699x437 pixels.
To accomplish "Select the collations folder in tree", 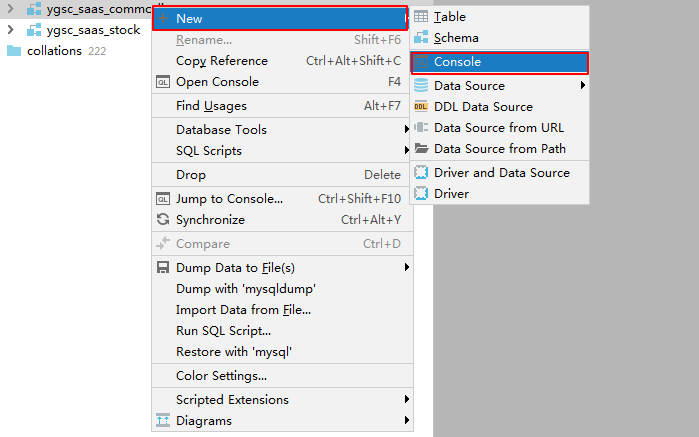I will (56, 51).
